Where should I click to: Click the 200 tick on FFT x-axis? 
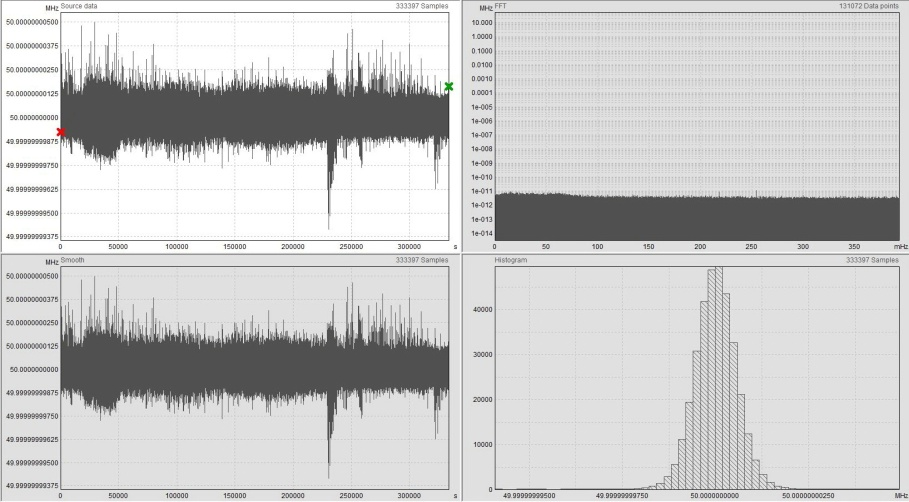[x=700, y=246]
